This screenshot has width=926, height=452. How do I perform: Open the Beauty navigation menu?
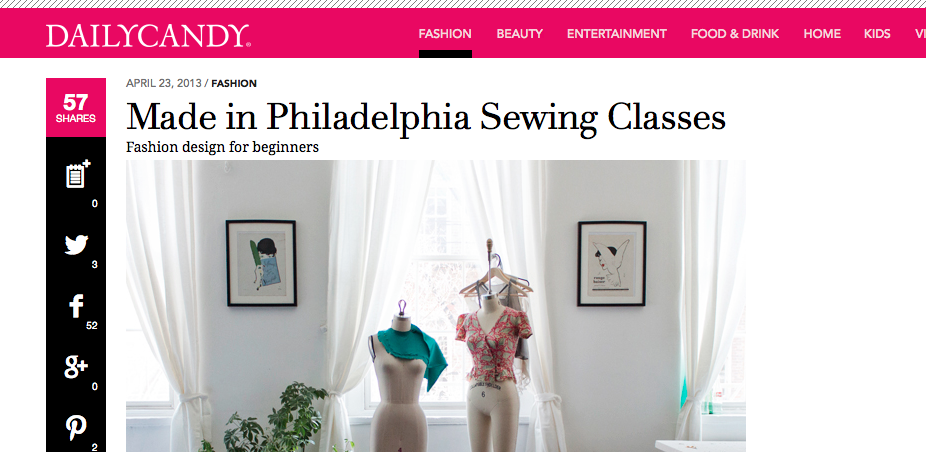click(519, 34)
